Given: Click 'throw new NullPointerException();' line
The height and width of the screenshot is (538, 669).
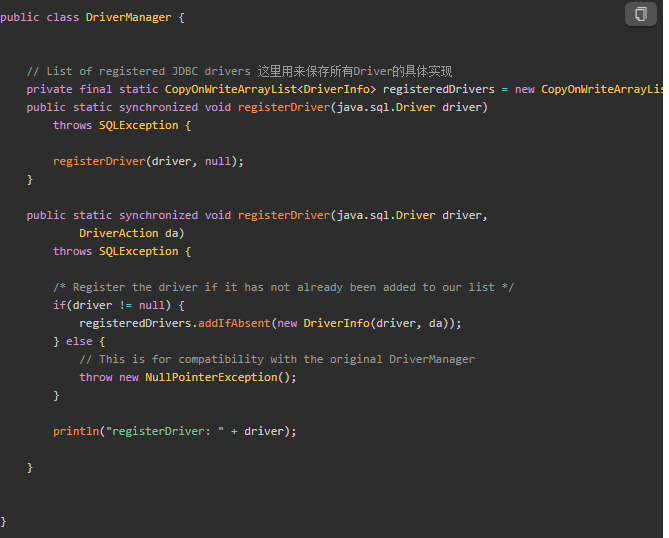Looking at the screenshot, I should (188, 378).
